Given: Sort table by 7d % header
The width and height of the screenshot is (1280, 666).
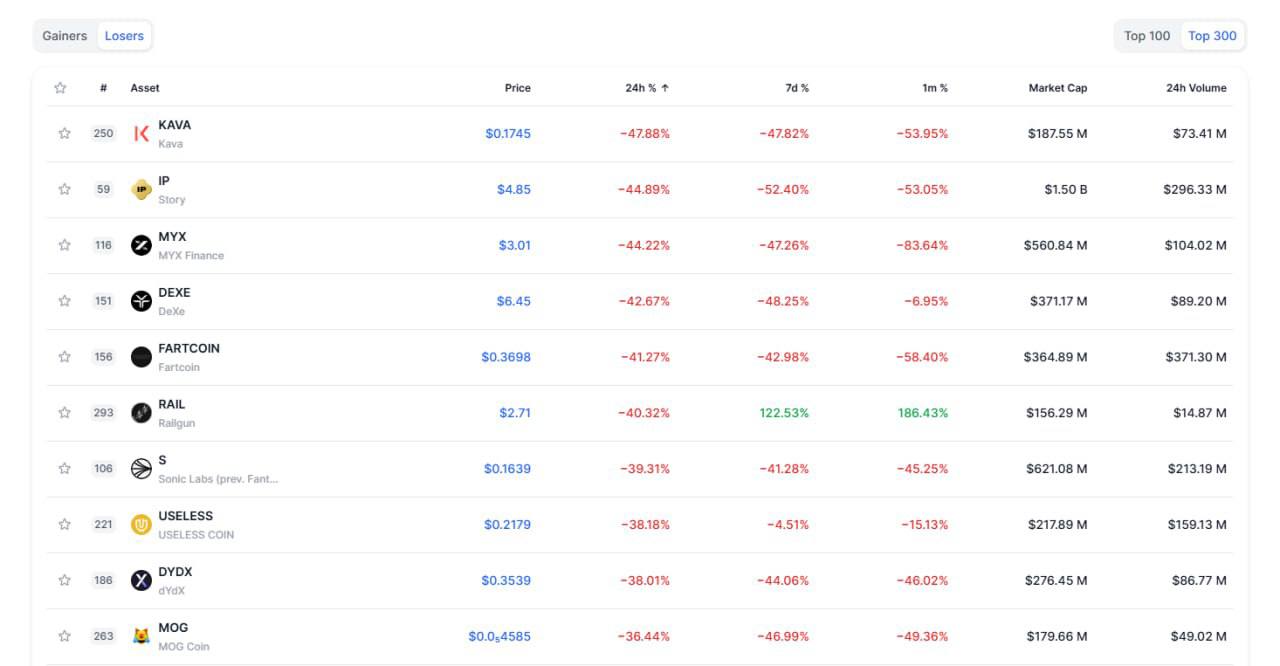Looking at the screenshot, I should (x=797, y=88).
